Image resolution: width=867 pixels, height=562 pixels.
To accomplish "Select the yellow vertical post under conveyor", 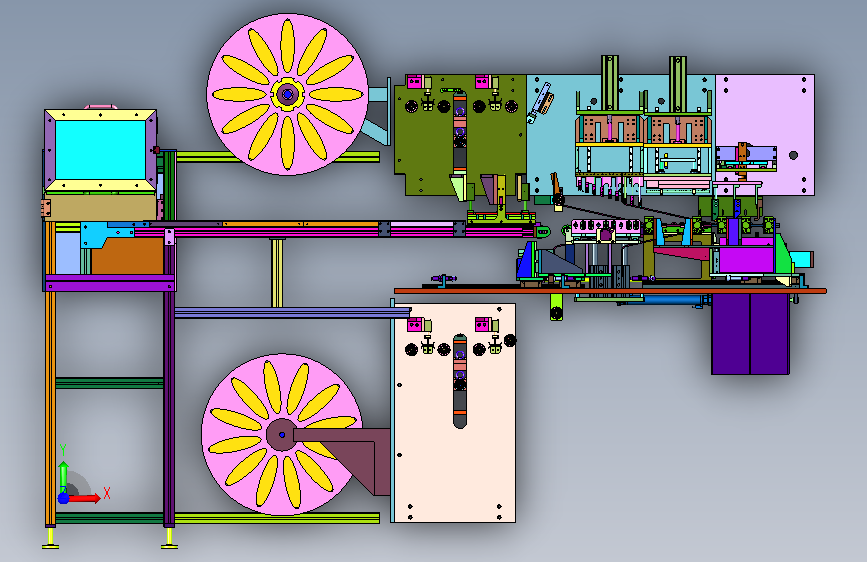I will tap(277, 273).
